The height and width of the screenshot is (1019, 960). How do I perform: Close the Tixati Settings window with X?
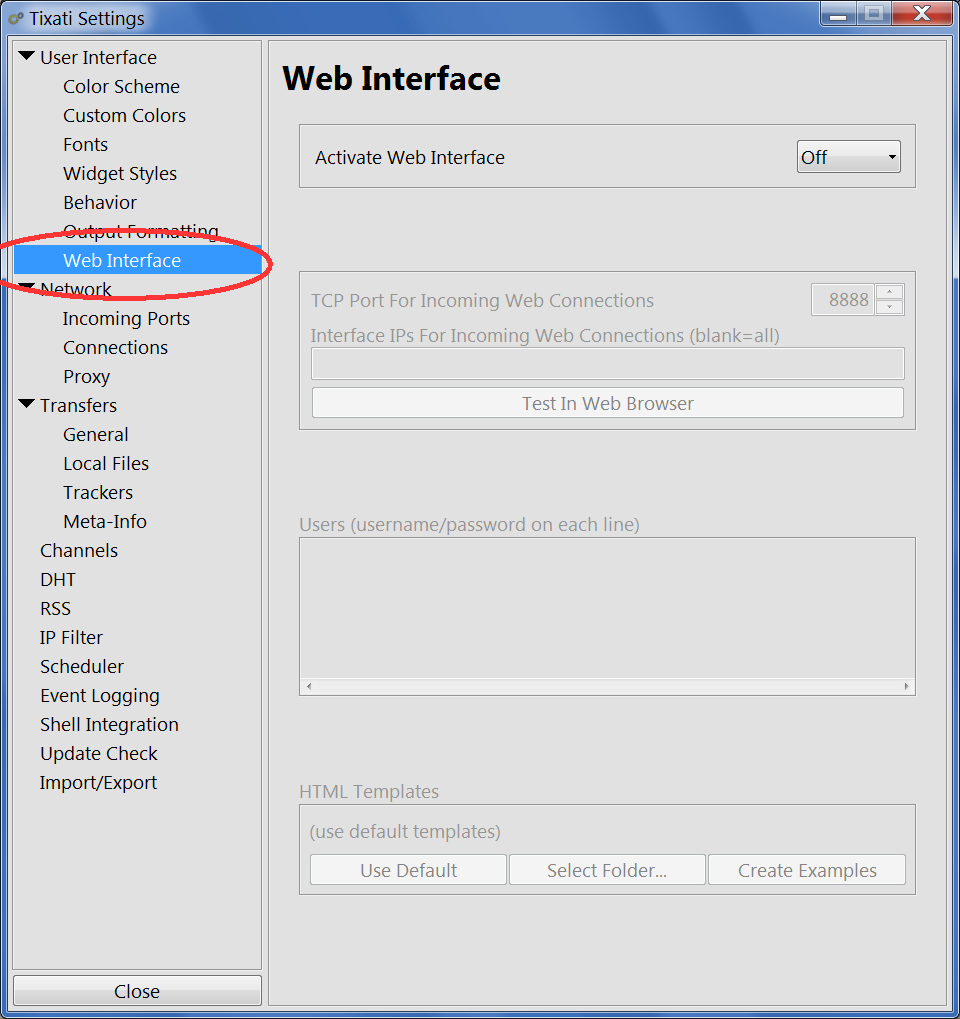(x=922, y=14)
